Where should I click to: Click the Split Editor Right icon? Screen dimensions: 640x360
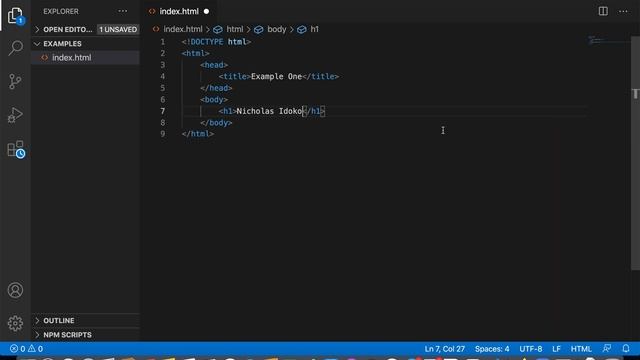click(603, 11)
